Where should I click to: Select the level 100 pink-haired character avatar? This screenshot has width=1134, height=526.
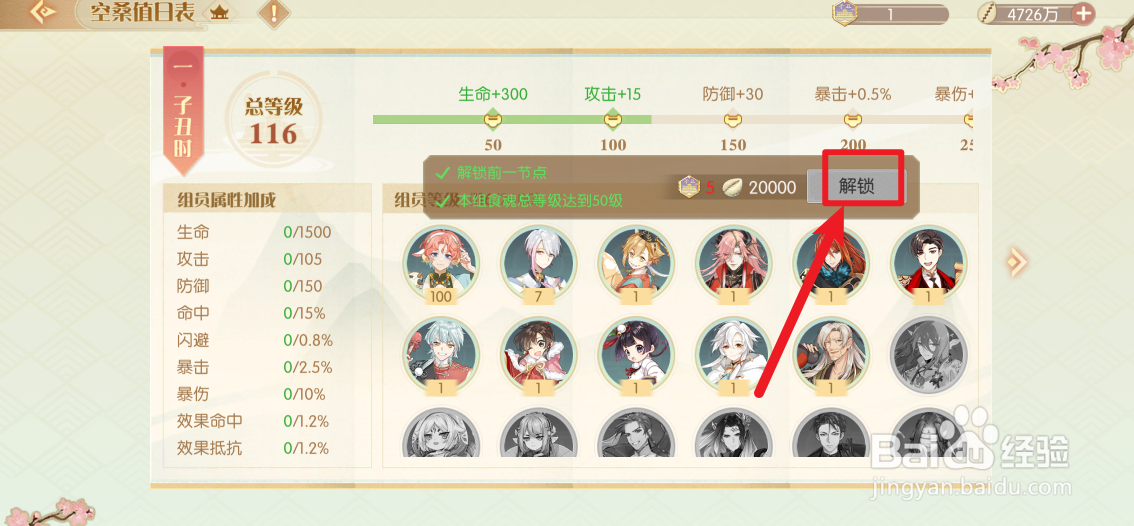coord(440,262)
